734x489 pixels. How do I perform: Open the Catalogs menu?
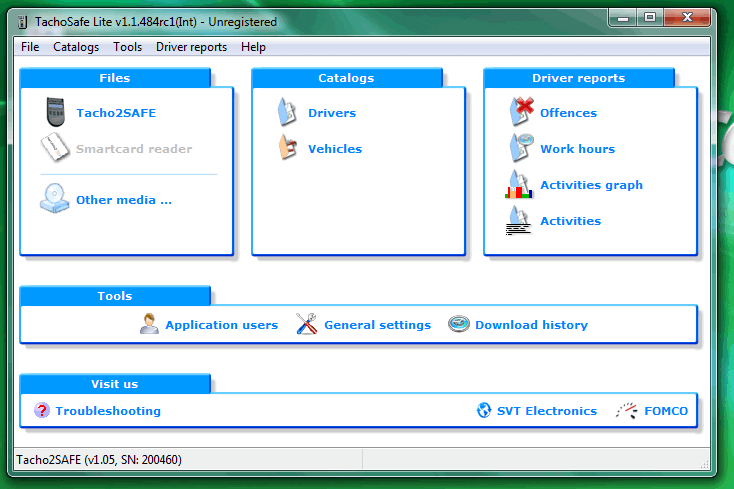click(76, 47)
